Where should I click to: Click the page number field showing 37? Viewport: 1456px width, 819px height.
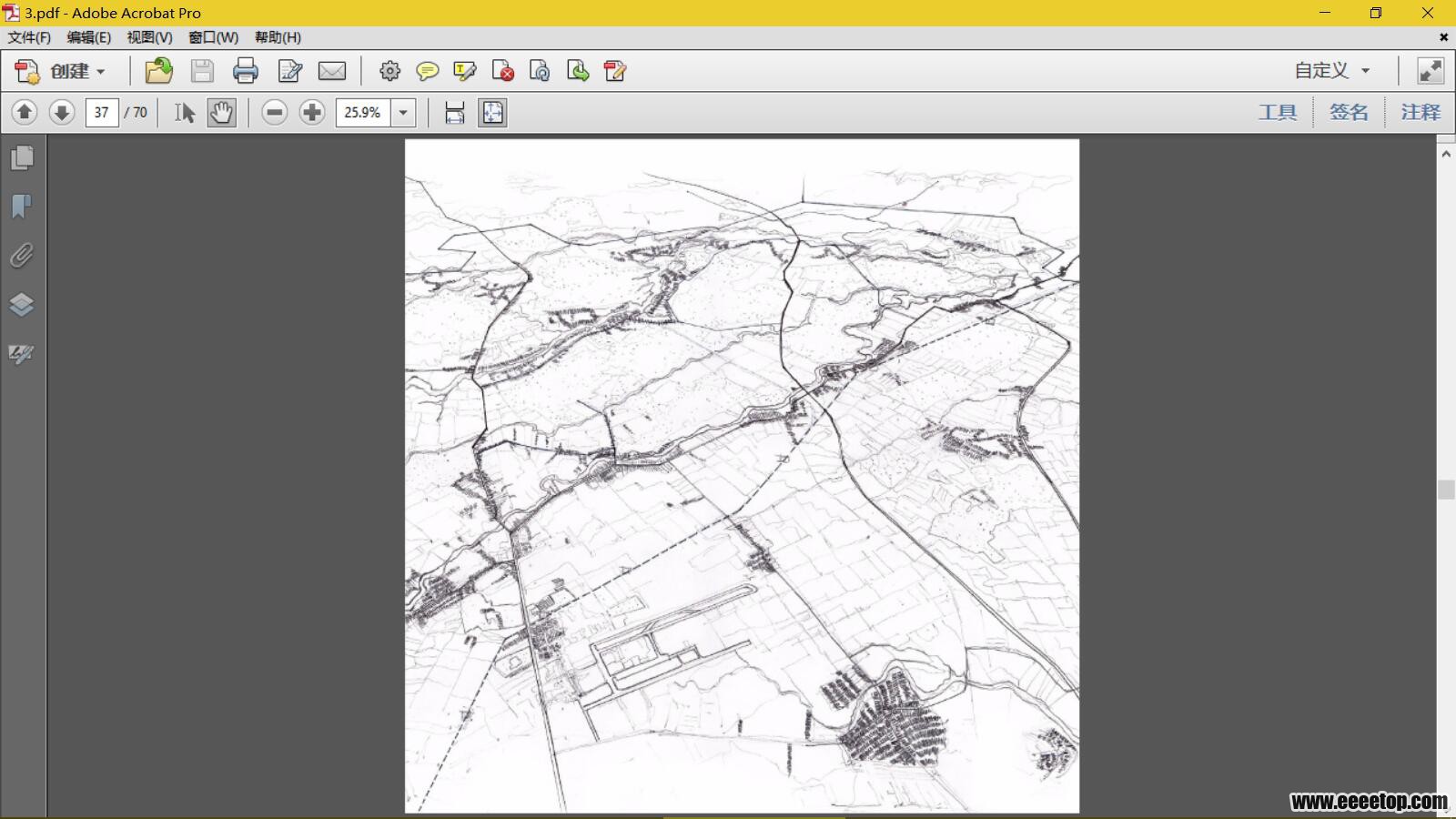(102, 112)
